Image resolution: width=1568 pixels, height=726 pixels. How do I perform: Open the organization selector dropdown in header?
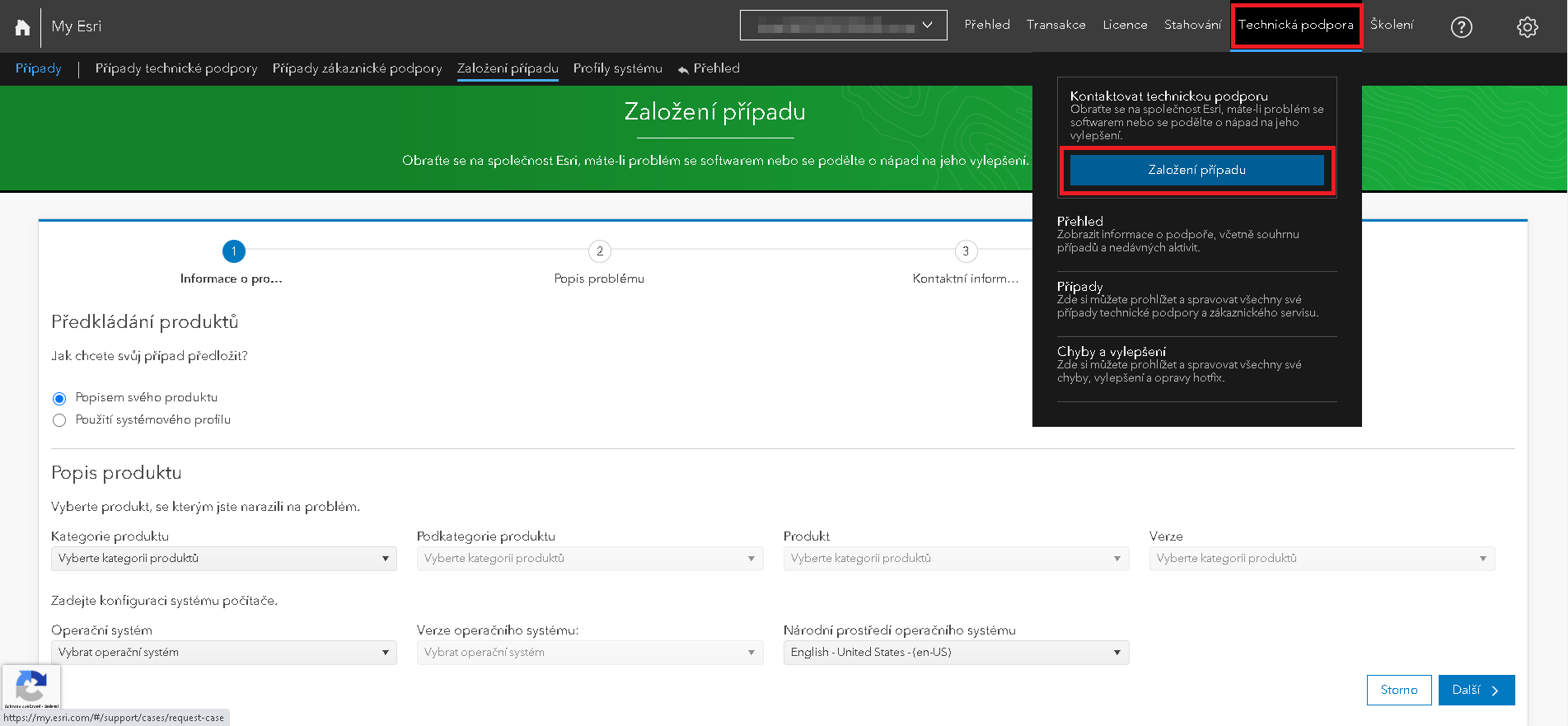pos(843,26)
